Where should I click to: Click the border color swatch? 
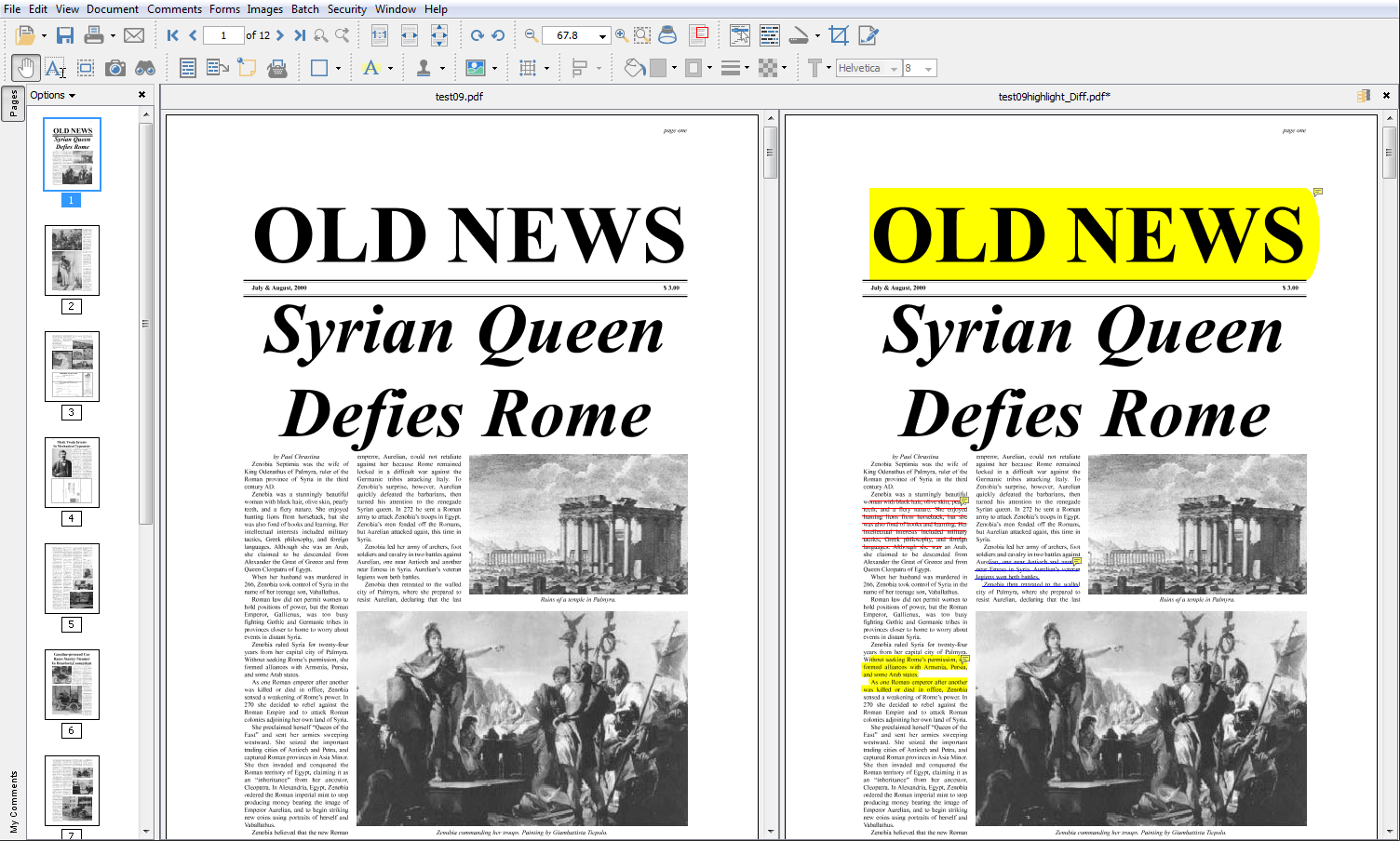693,68
